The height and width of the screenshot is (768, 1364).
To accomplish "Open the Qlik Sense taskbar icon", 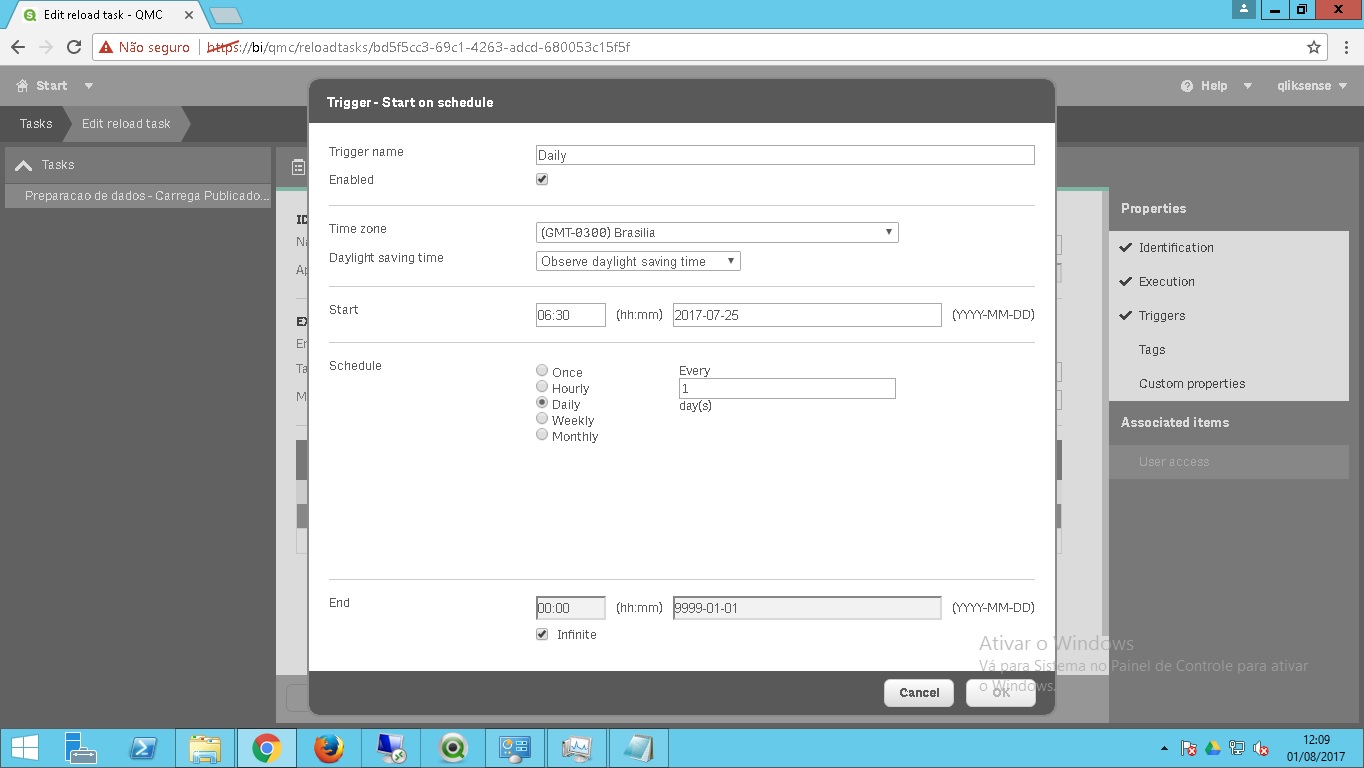I will [x=454, y=748].
